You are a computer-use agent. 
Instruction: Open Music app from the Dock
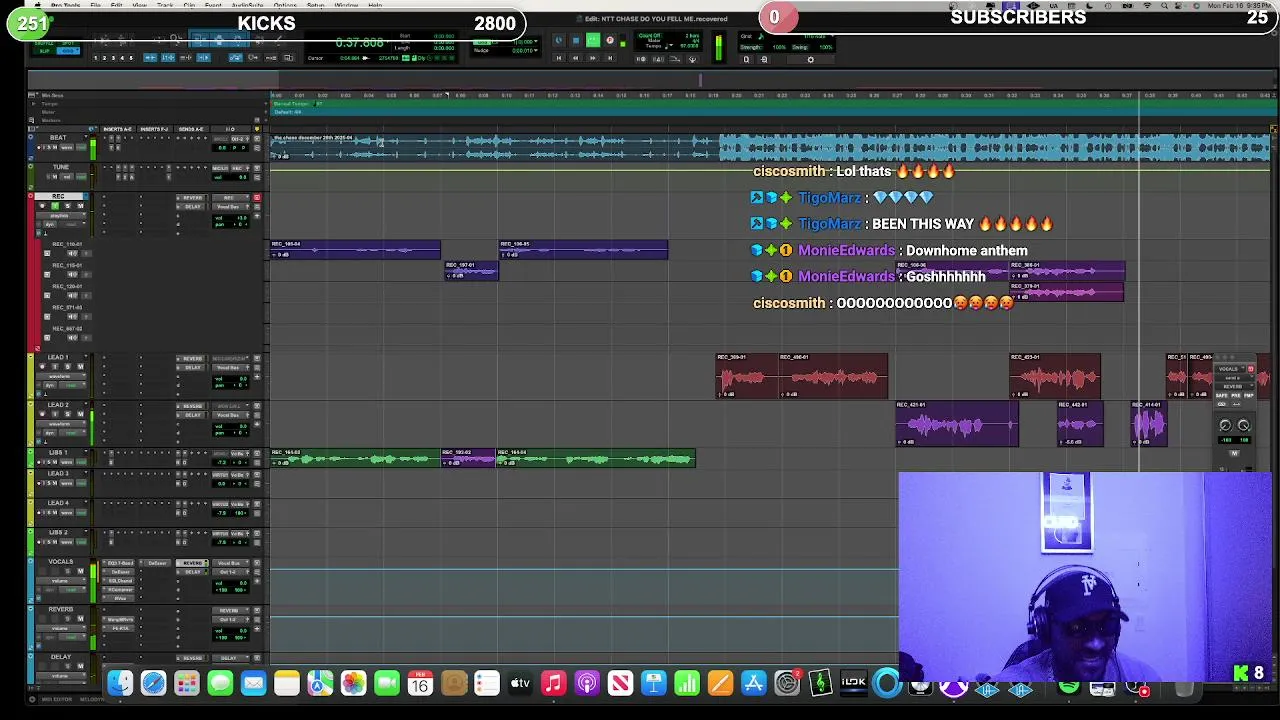[x=553, y=684]
